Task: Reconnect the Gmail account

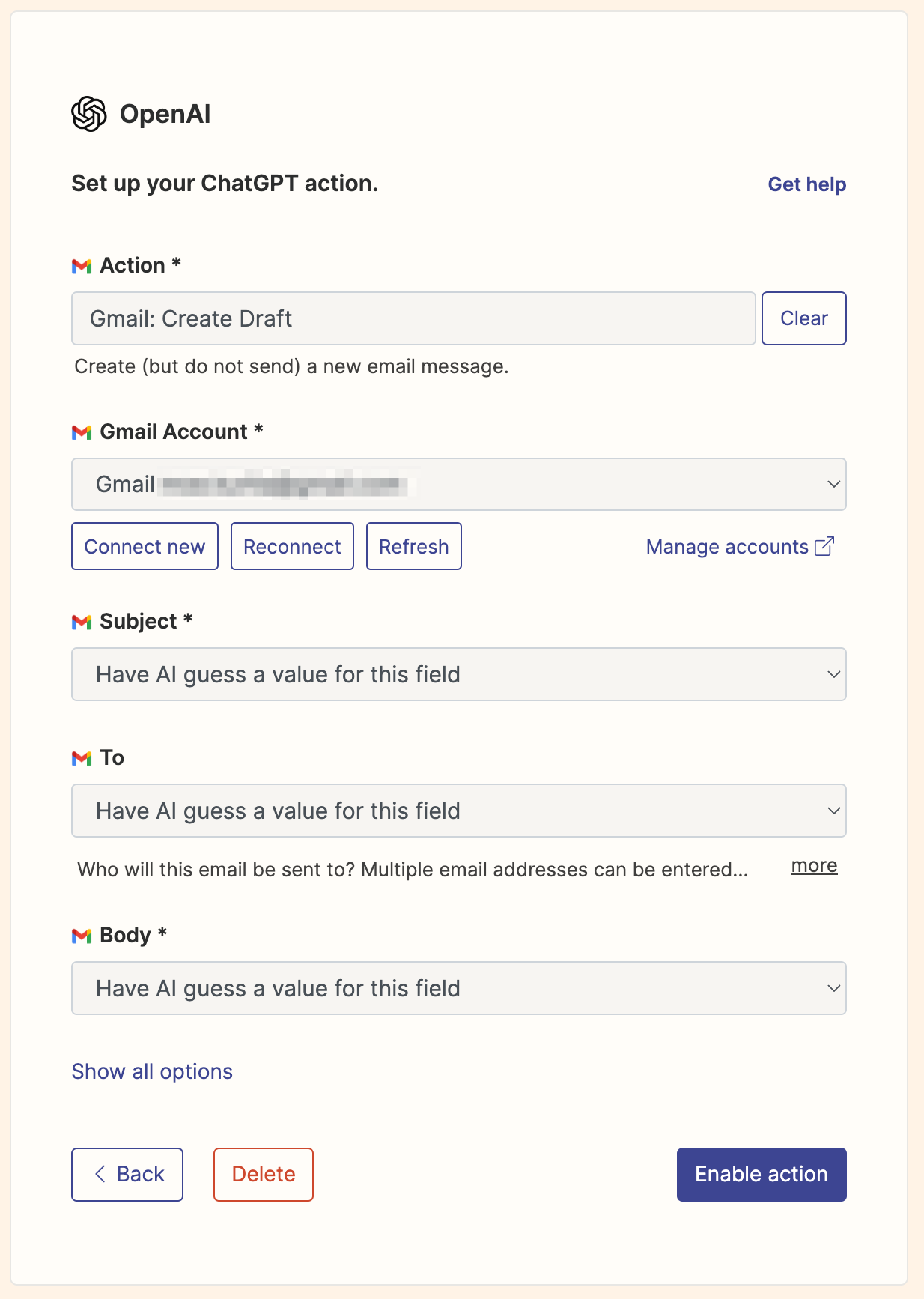Action: 292,547
